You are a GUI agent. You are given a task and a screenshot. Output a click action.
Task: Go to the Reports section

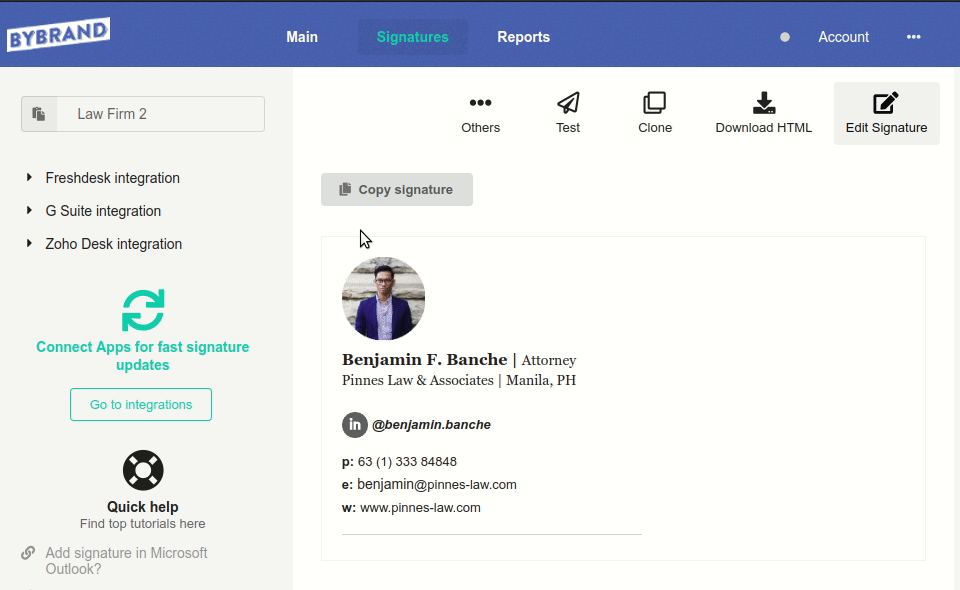[x=523, y=37]
